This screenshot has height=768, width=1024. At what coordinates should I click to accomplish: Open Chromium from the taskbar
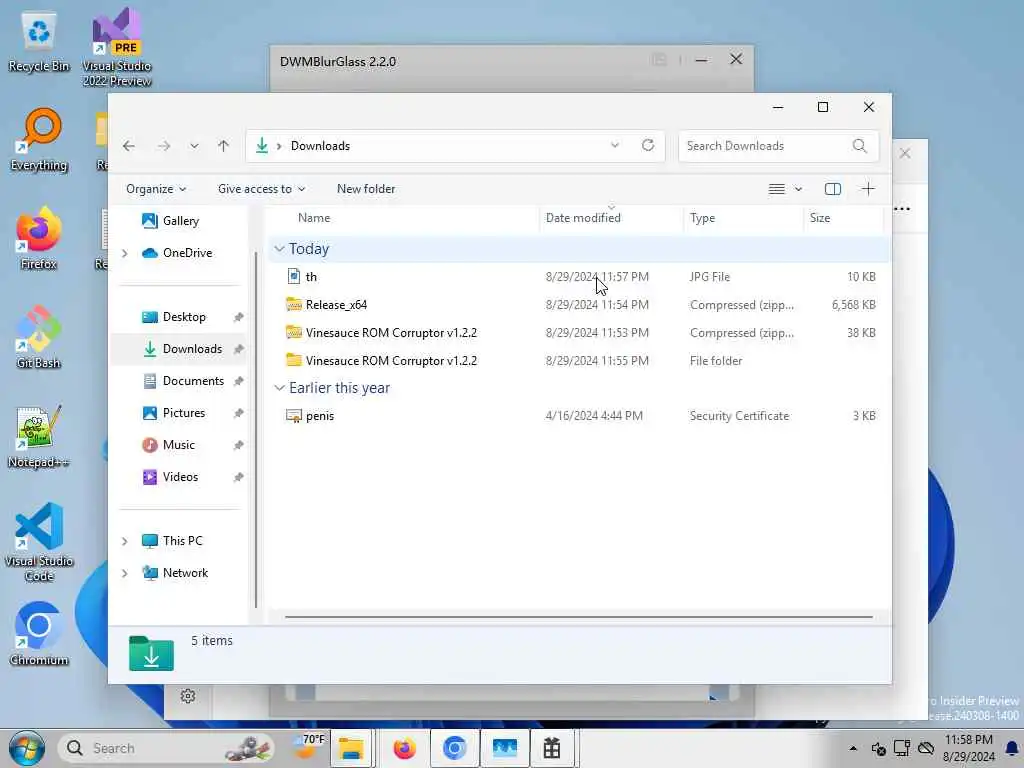coord(454,748)
